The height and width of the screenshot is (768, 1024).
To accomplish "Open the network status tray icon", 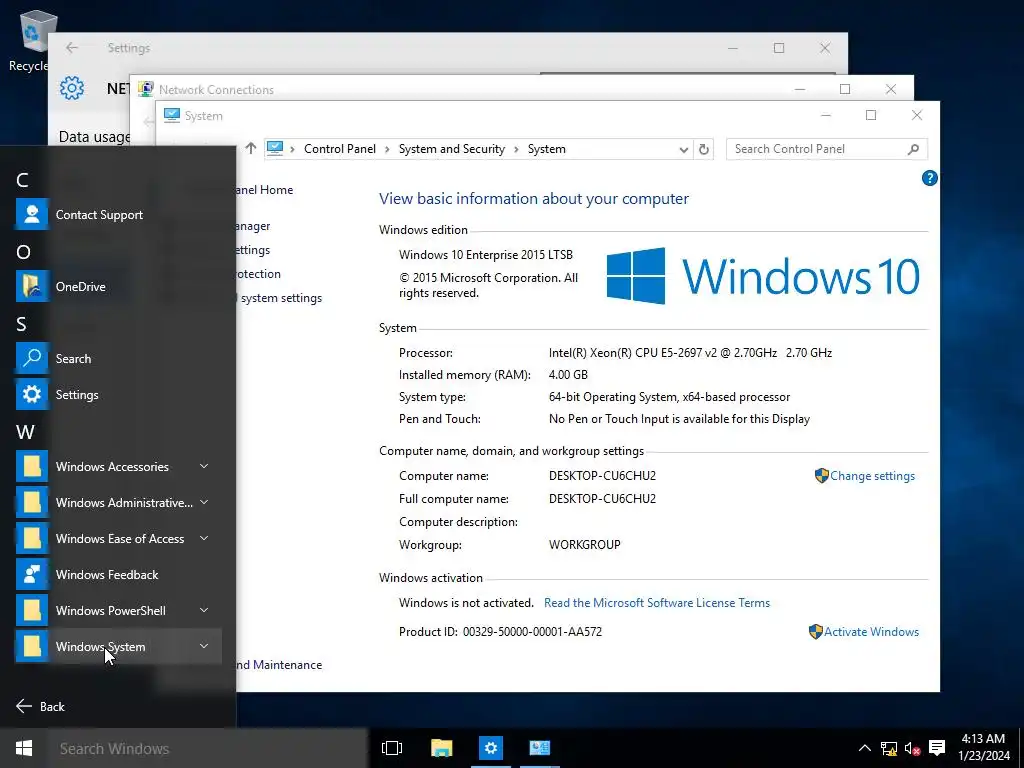I will click(888, 748).
